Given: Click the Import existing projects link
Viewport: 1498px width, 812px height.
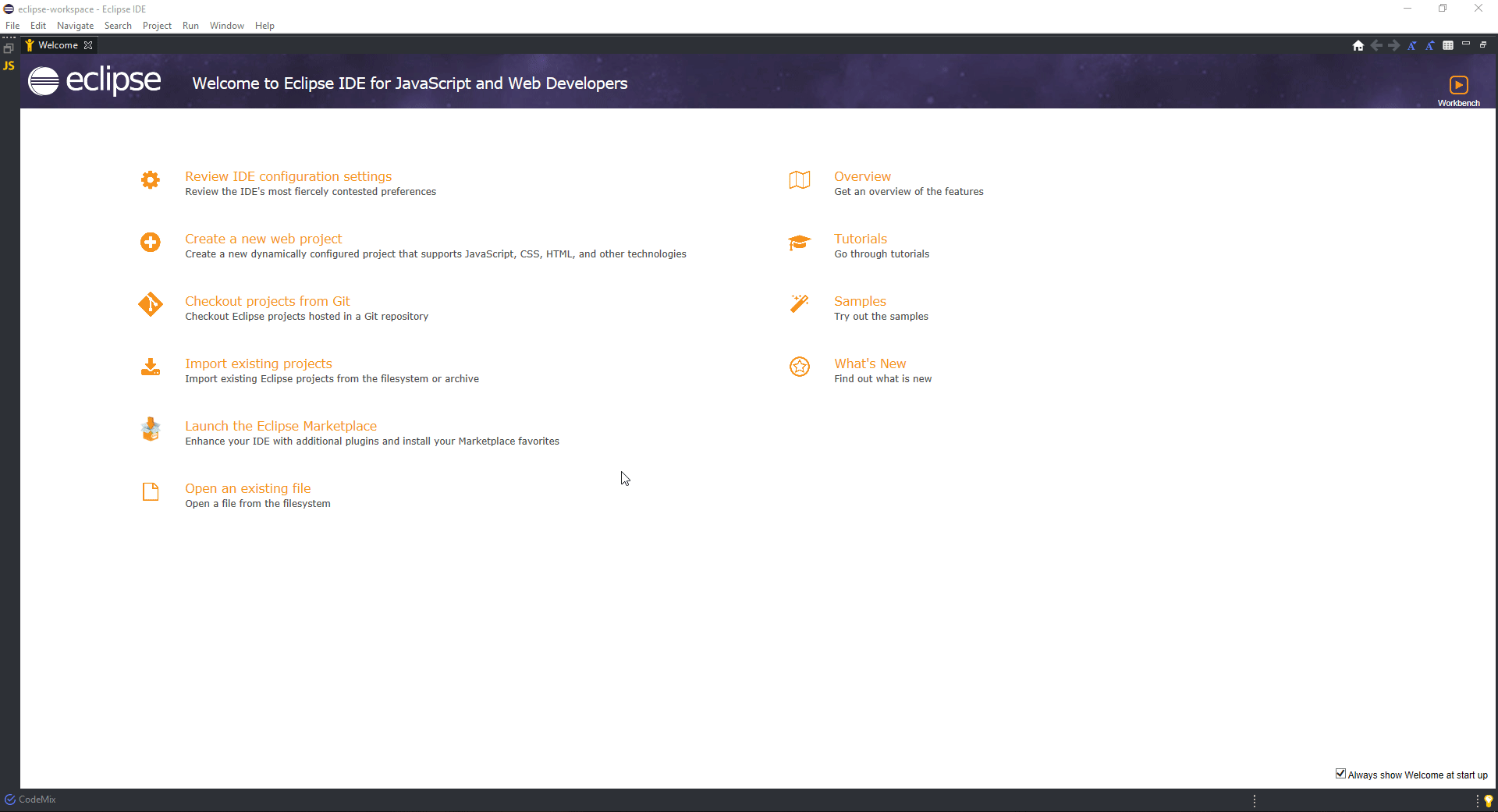Looking at the screenshot, I should click(x=258, y=363).
